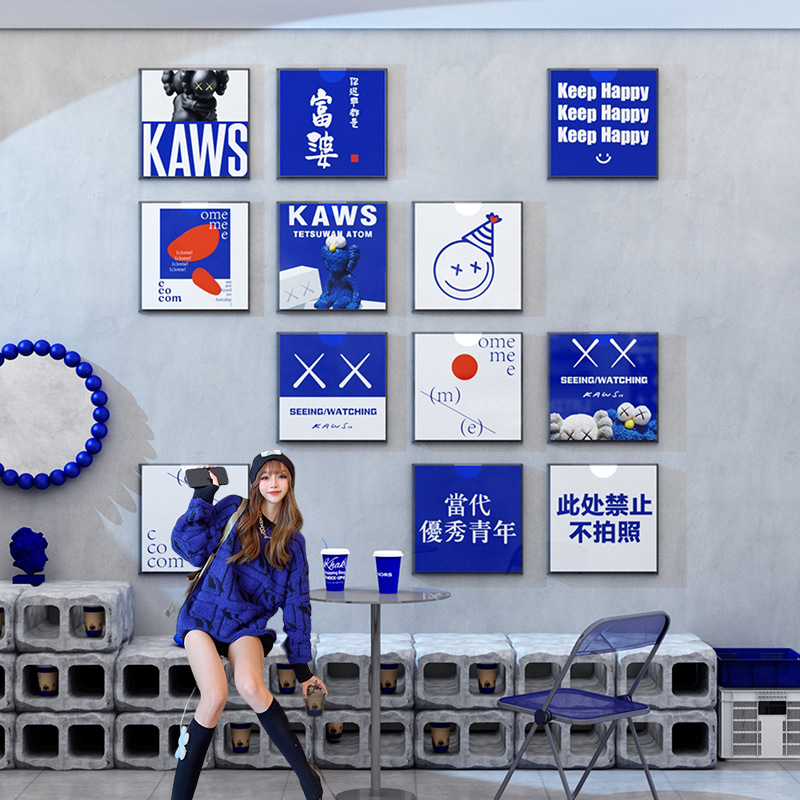This screenshot has width=800, height=800.
Task: Click the small smiley under Keep Happy text
Action: [x=603, y=159]
